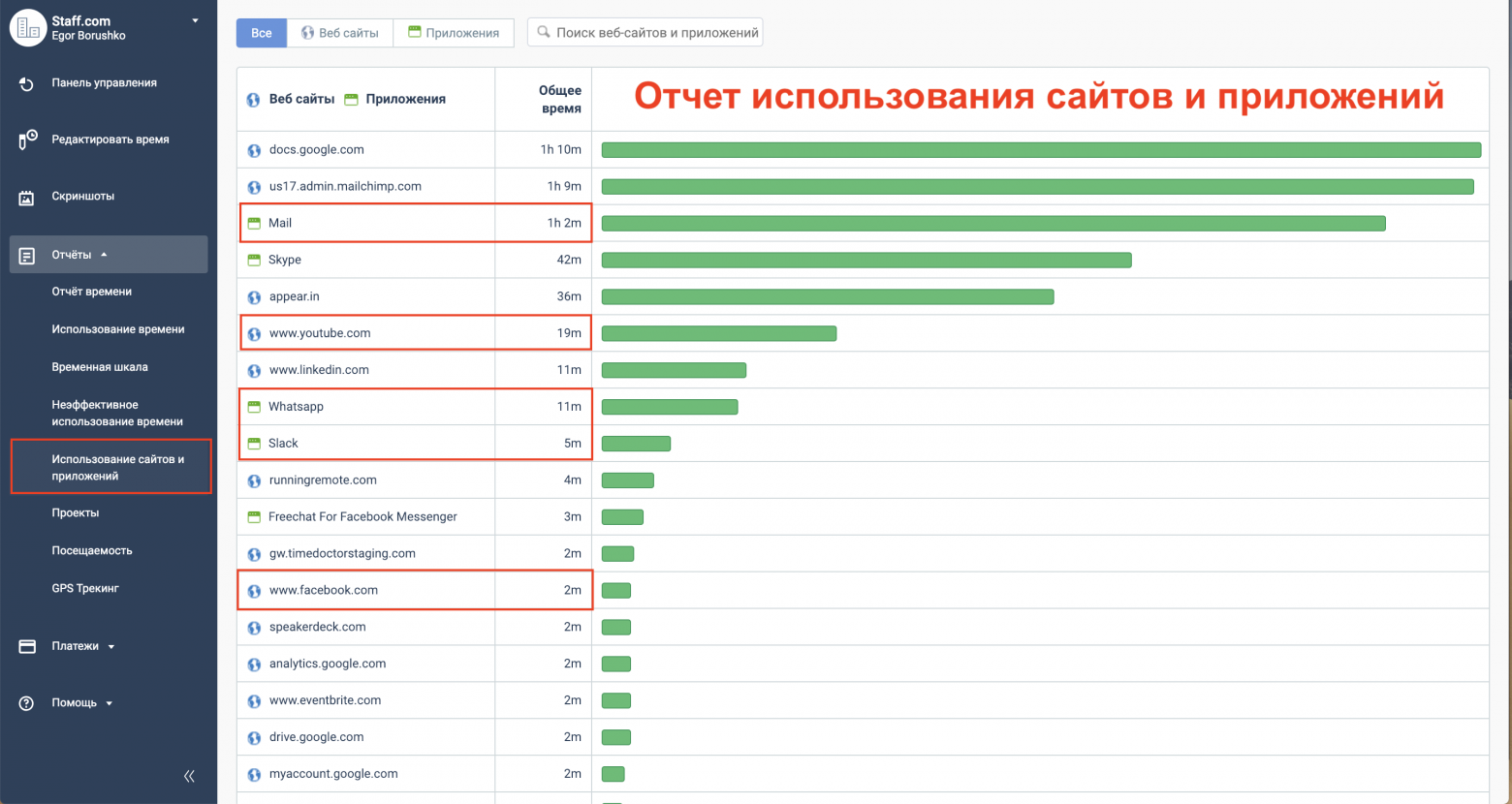Select the Редактировать время clock icon
The image size is (1512, 804).
pyautogui.click(x=28, y=139)
